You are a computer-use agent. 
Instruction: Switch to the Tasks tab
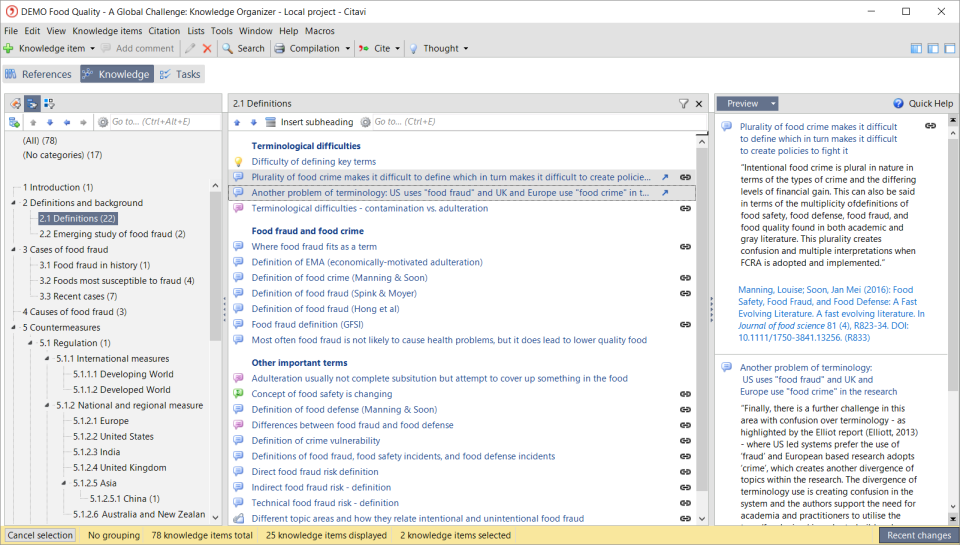coord(180,74)
